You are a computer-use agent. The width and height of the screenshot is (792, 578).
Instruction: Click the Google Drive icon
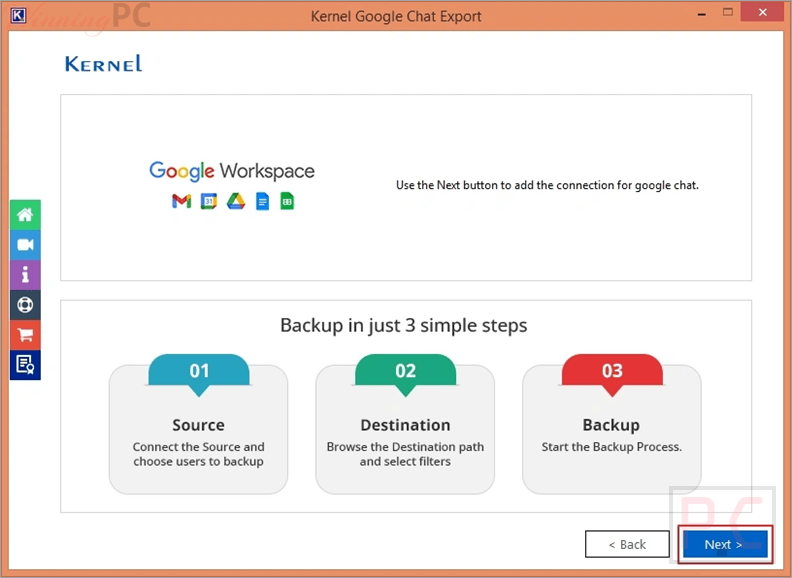(x=235, y=201)
